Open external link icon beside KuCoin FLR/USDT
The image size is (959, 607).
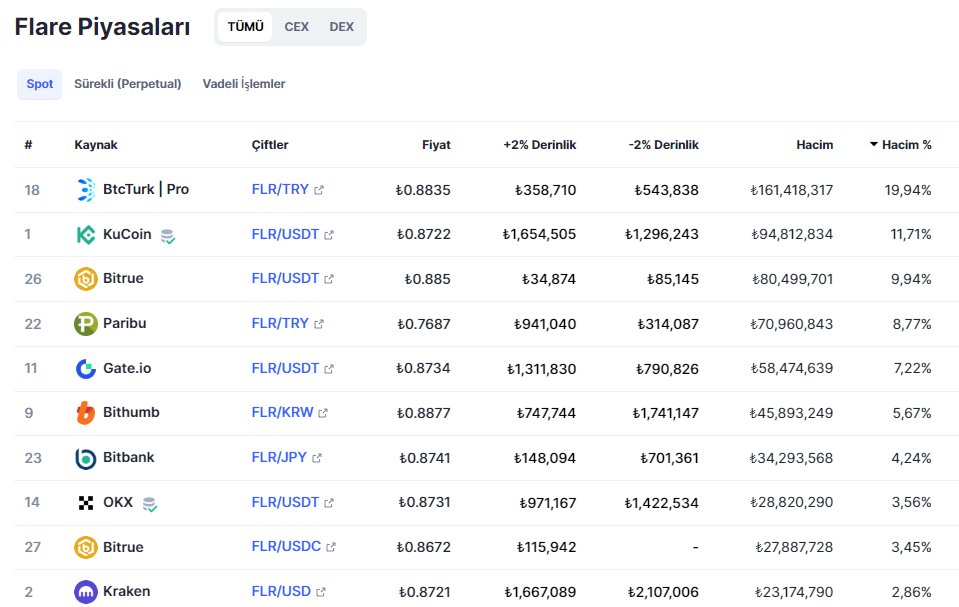click(329, 235)
